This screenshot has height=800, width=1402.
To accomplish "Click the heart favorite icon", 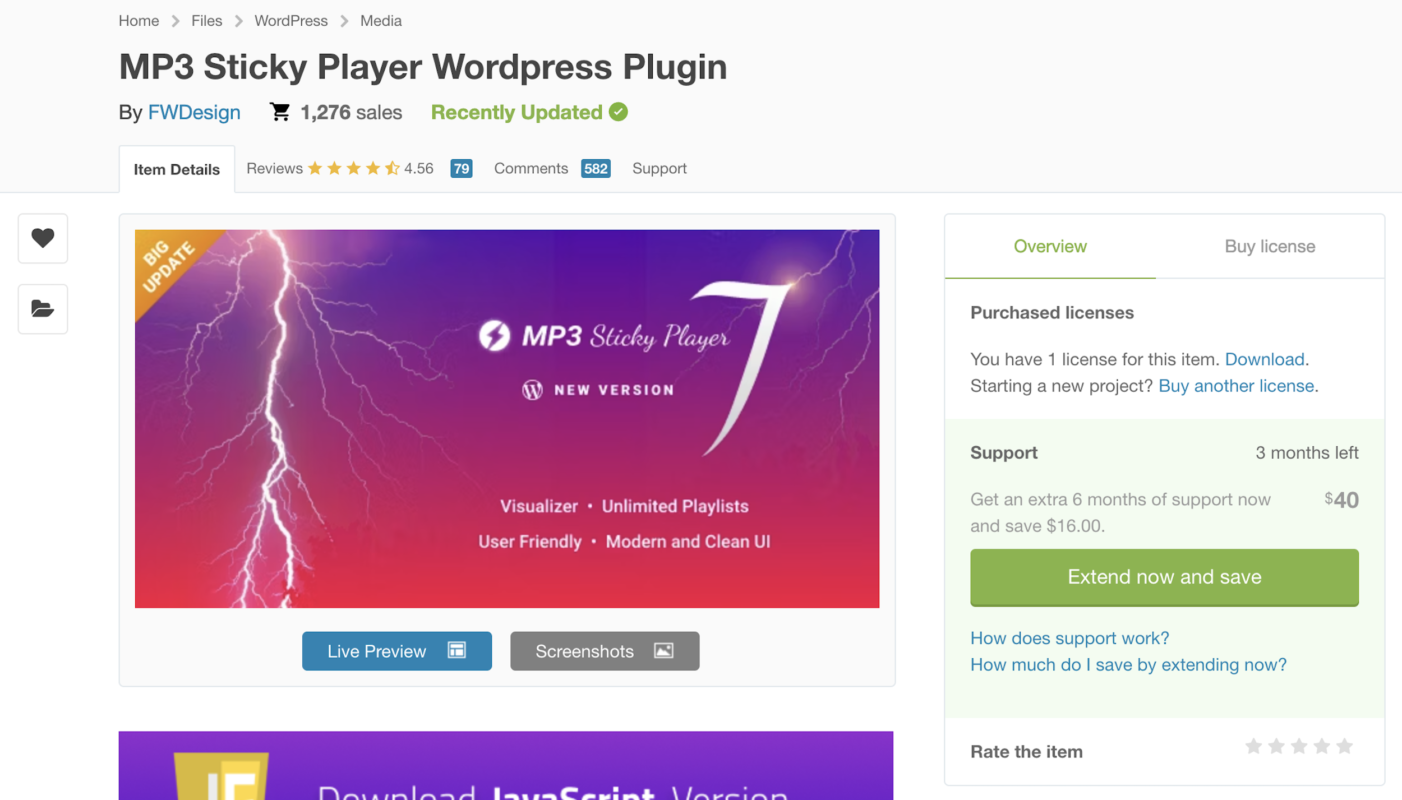I will click(x=42, y=238).
